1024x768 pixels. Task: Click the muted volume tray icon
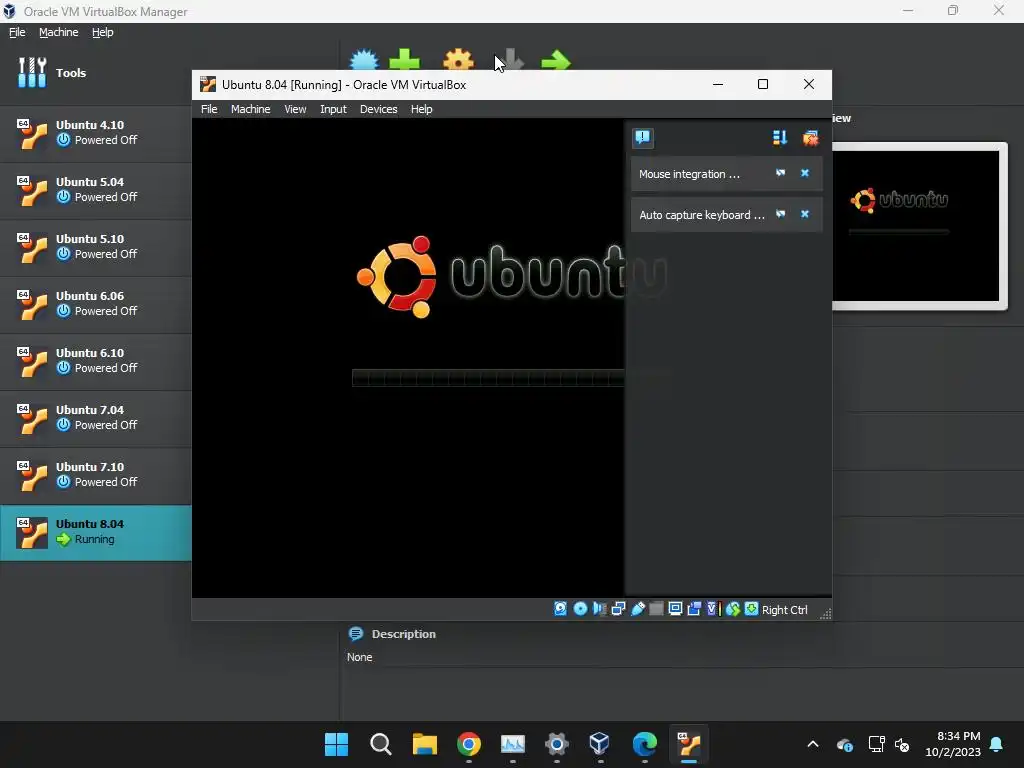tap(902, 744)
